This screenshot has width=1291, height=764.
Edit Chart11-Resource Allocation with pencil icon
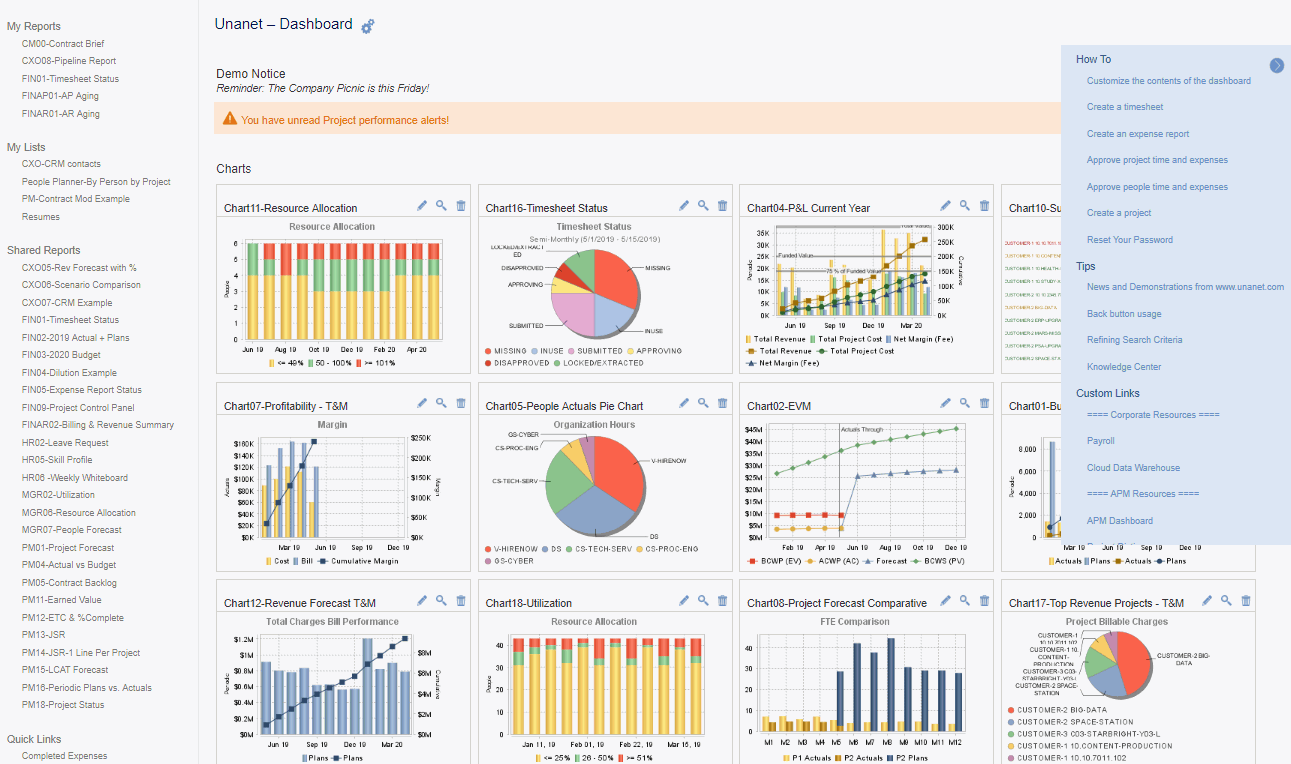(x=422, y=205)
